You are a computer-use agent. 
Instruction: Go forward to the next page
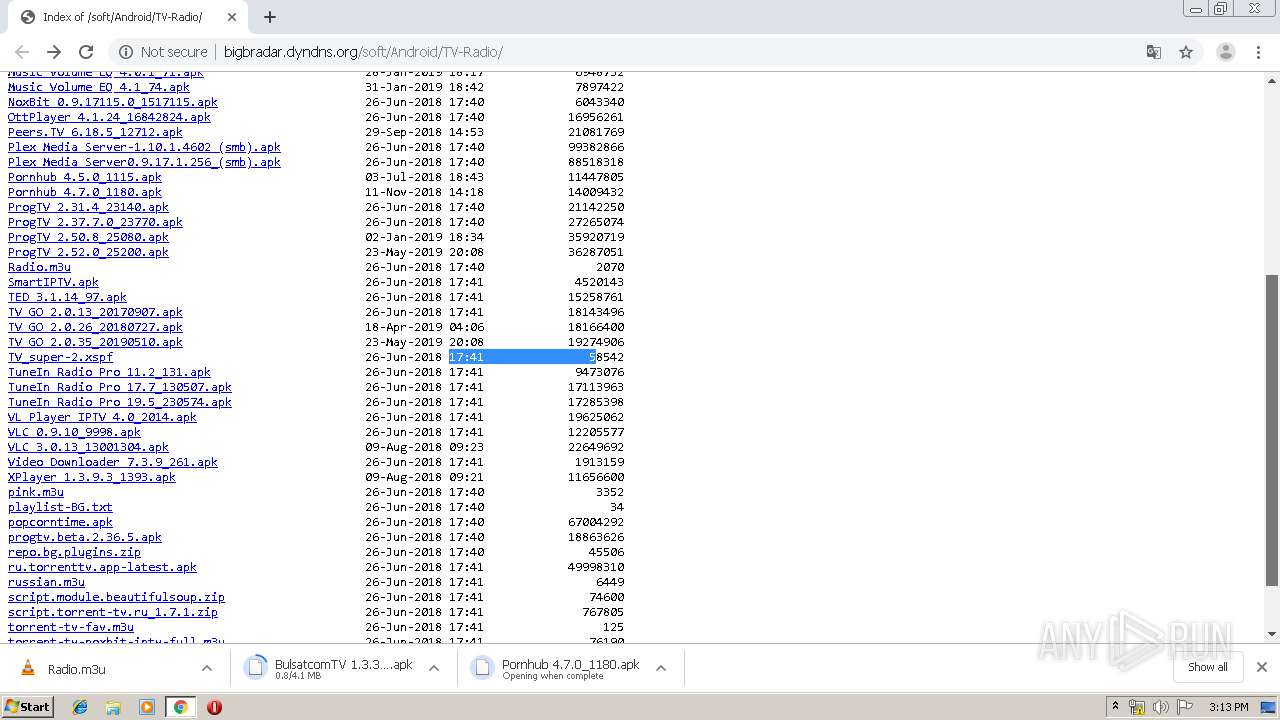[54, 52]
